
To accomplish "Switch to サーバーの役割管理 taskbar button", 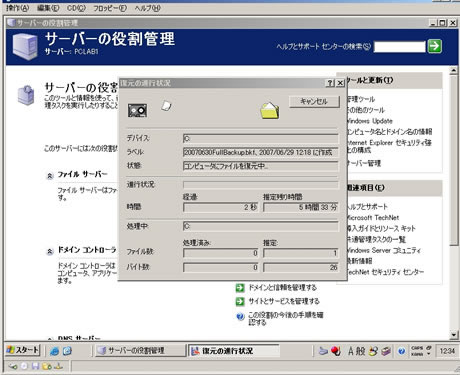I will [x=140, y=351].
